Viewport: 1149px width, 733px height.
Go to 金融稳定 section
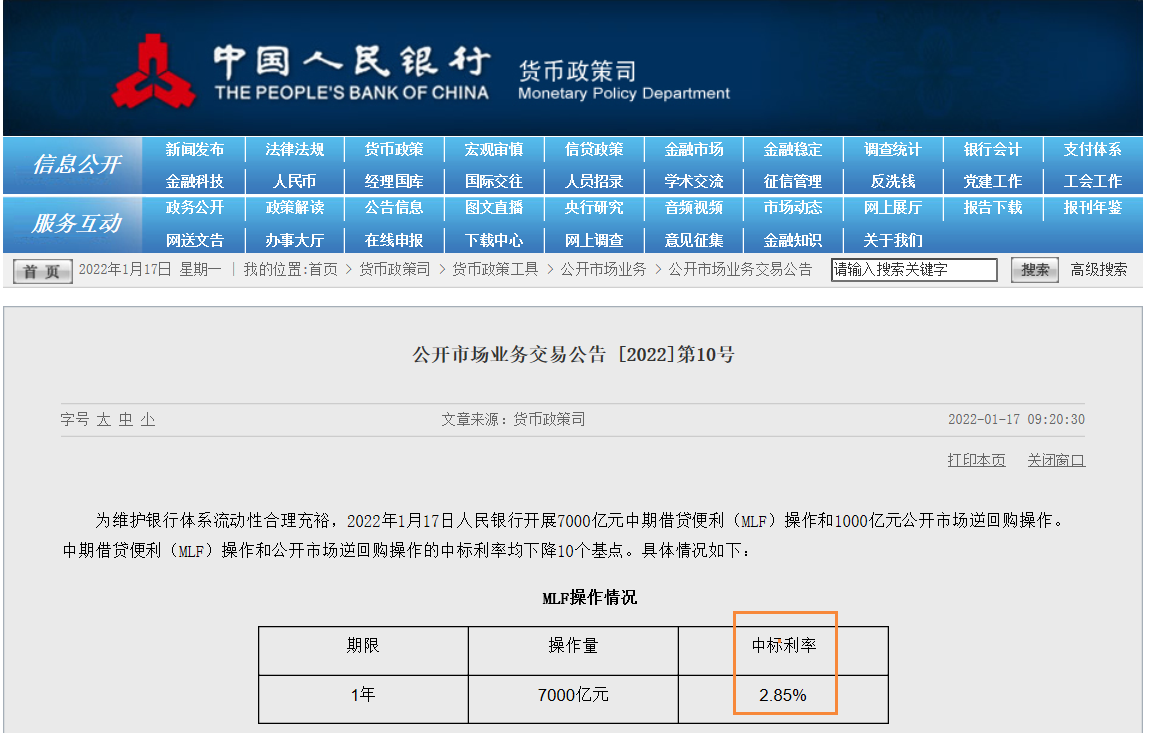[x=793, y=150]
